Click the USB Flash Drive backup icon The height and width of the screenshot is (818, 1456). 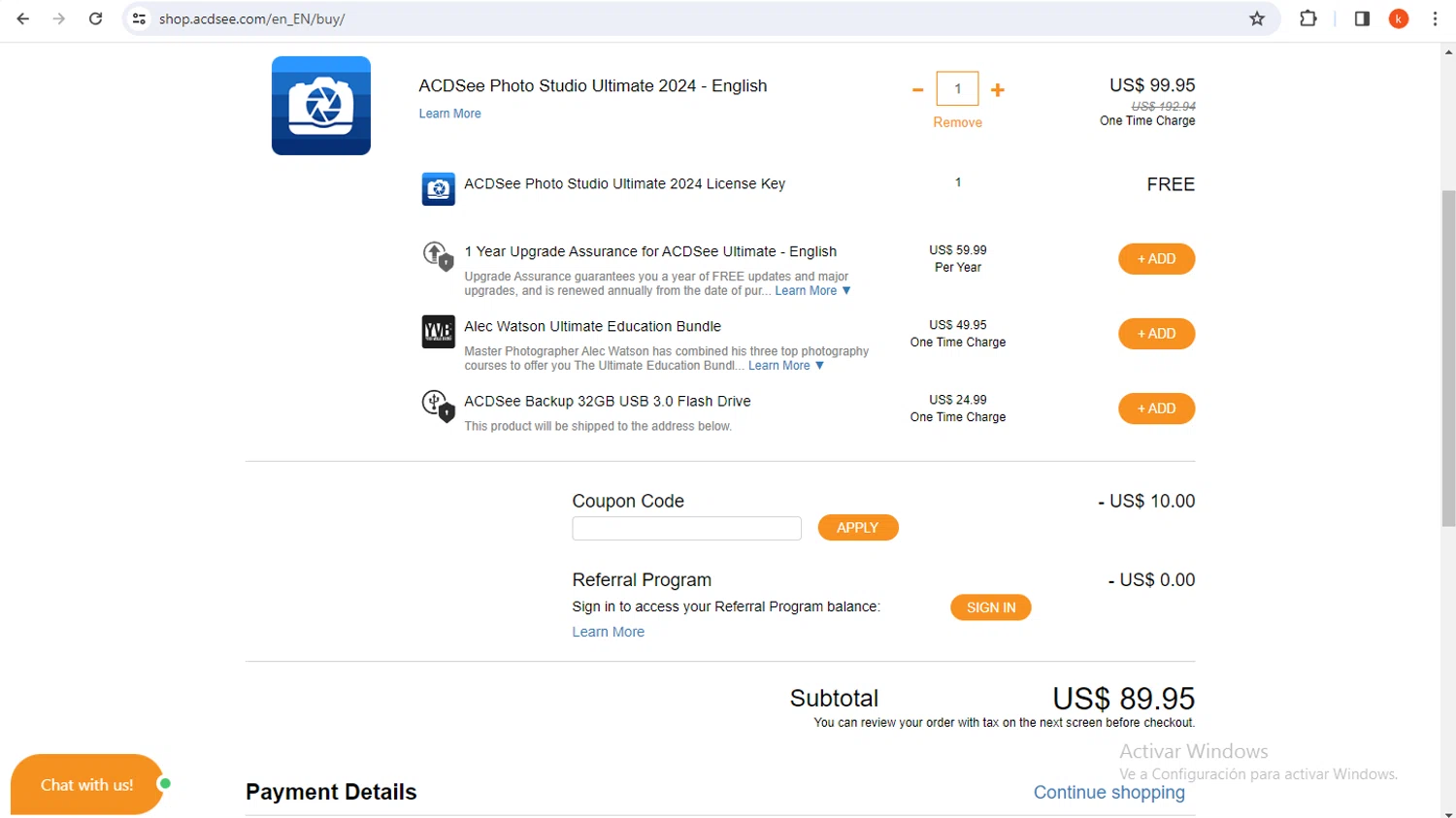pos(438,406)
